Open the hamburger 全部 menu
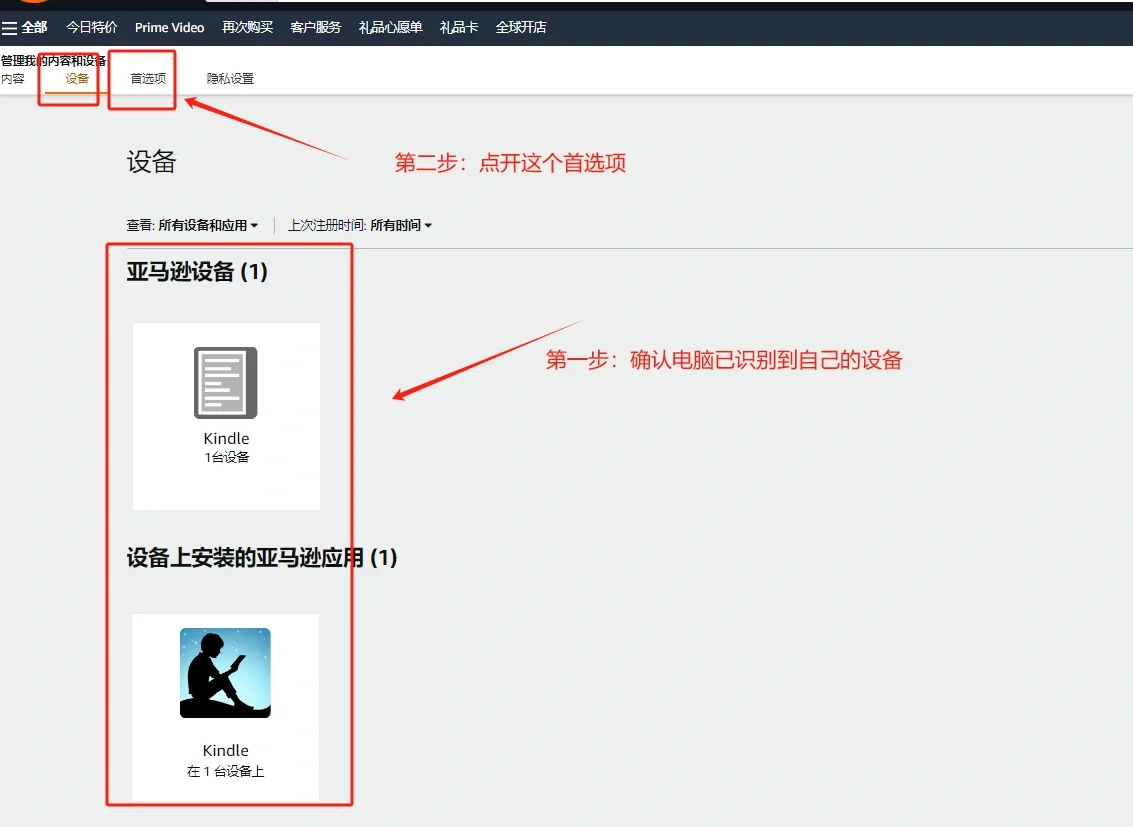The height and width of the screenshot is (827, 1133). tap(24, 27)
